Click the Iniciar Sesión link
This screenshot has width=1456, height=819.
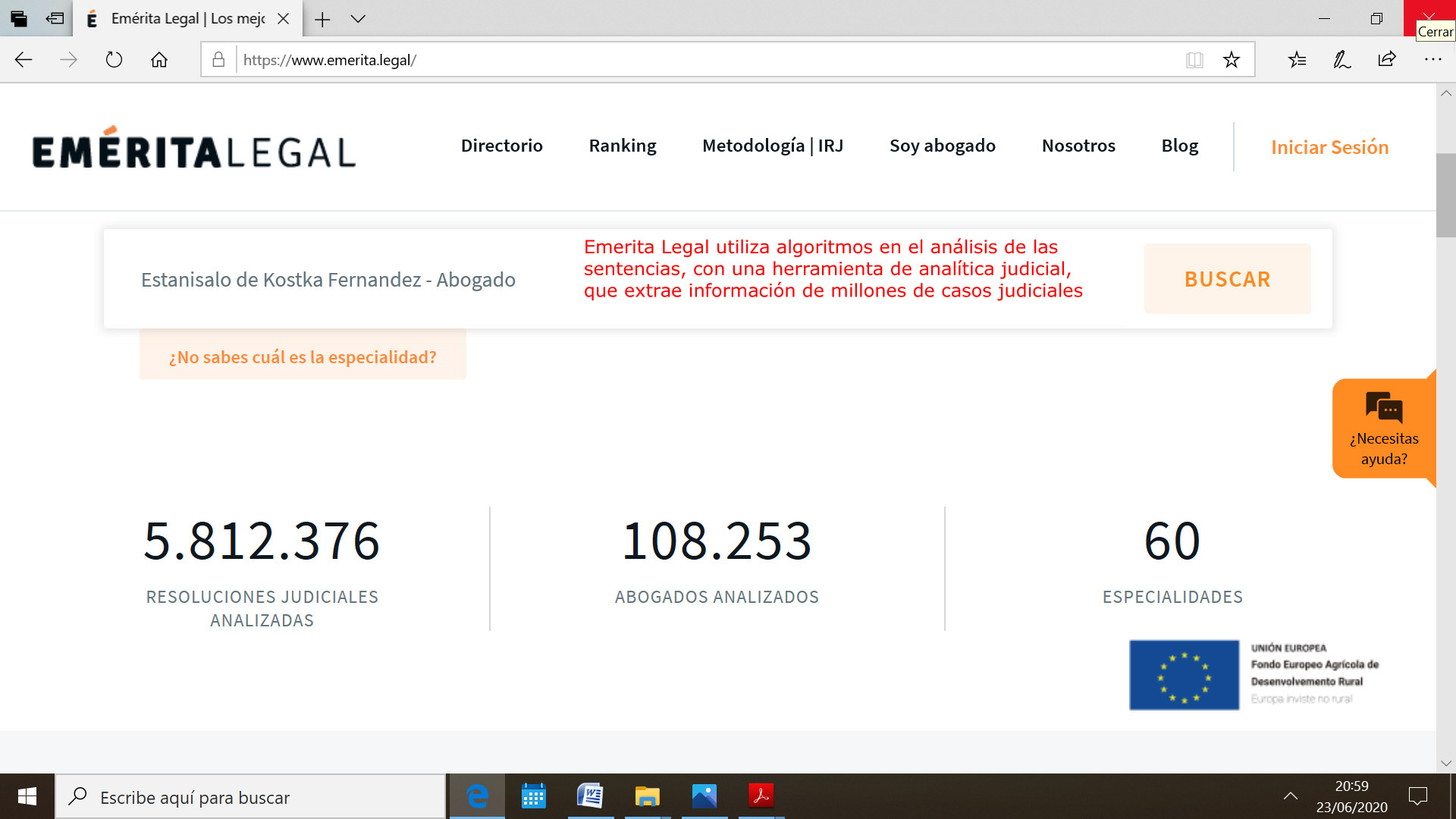1329,147
